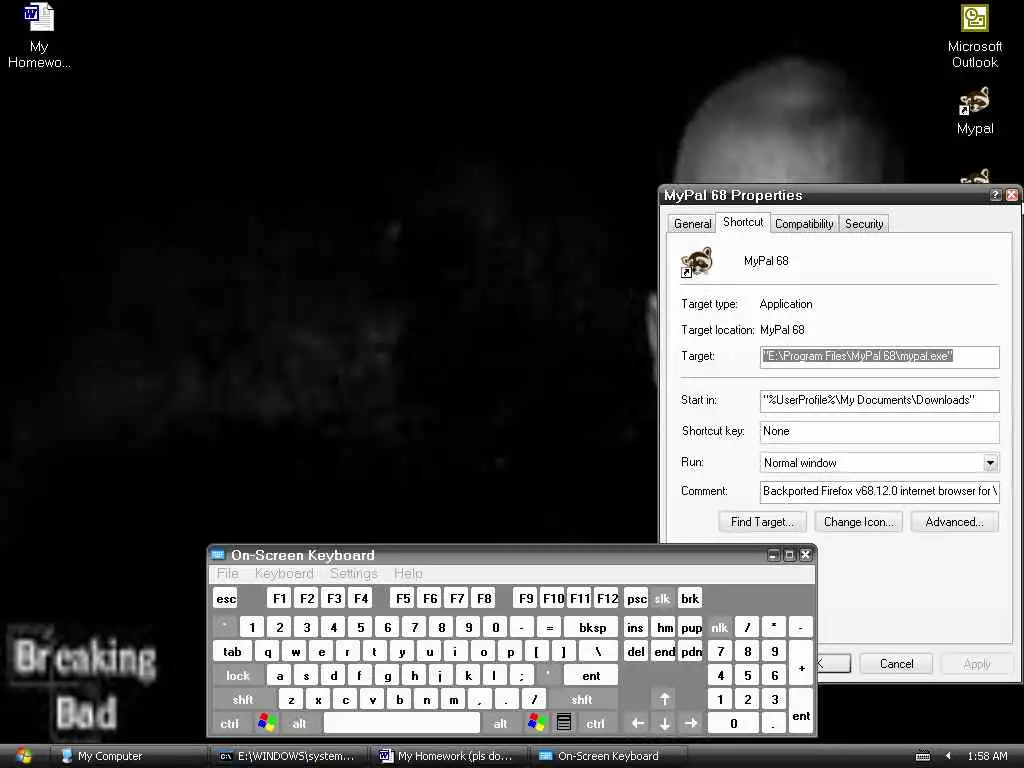Click Cancel in MyPal 68 Properties
This screenshot has width=1024, height=768.
pyautogui.click(x=896, y=664)
